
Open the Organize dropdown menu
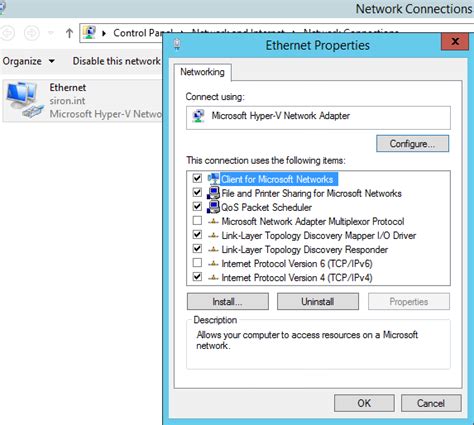point(29,61)
